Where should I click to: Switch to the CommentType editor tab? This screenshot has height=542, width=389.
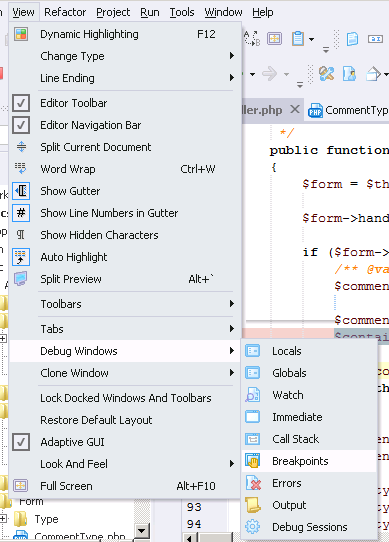(348, 110)
